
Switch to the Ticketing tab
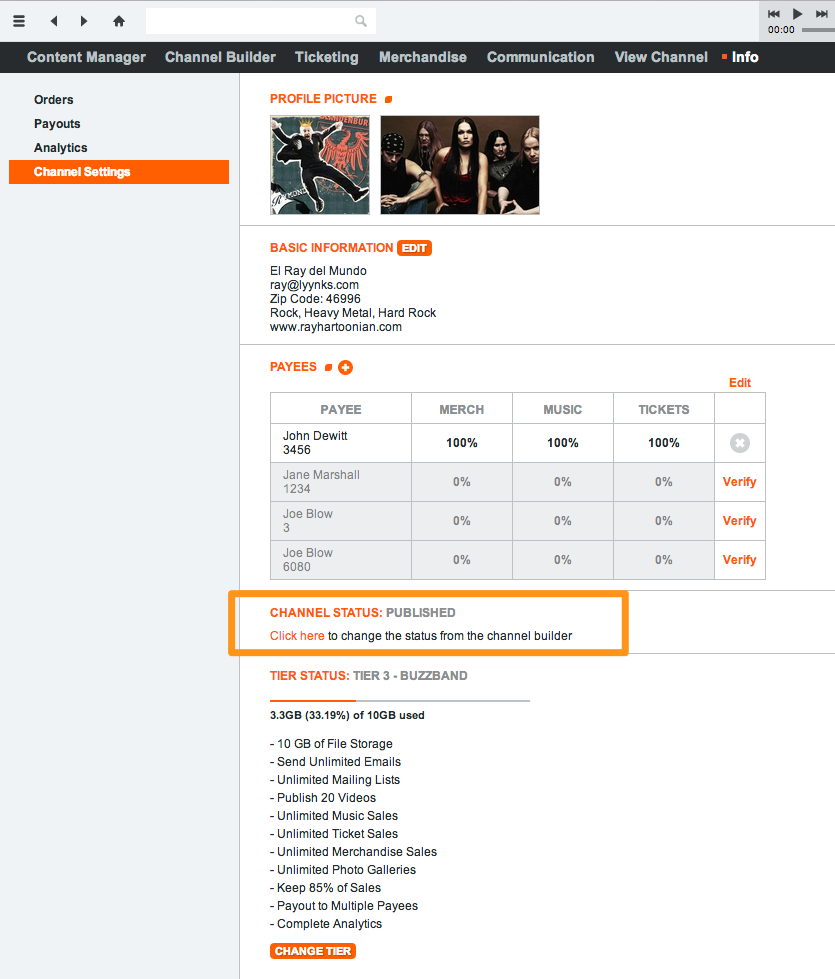click(327, 57)
